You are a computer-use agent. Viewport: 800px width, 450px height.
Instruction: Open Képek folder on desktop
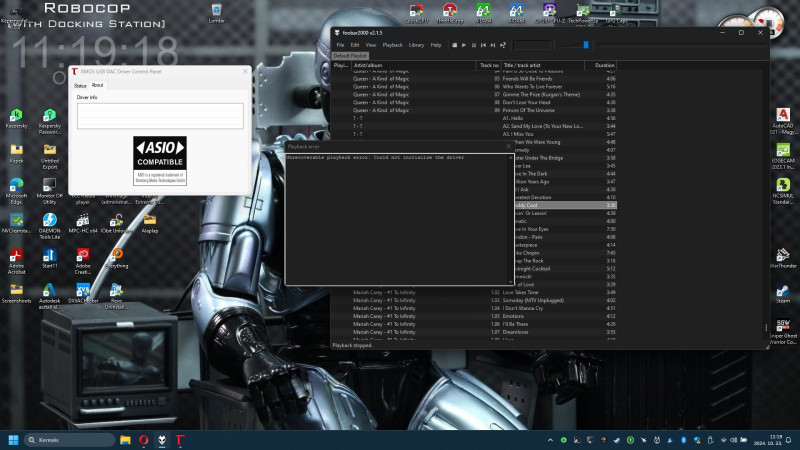click(16, 153)
